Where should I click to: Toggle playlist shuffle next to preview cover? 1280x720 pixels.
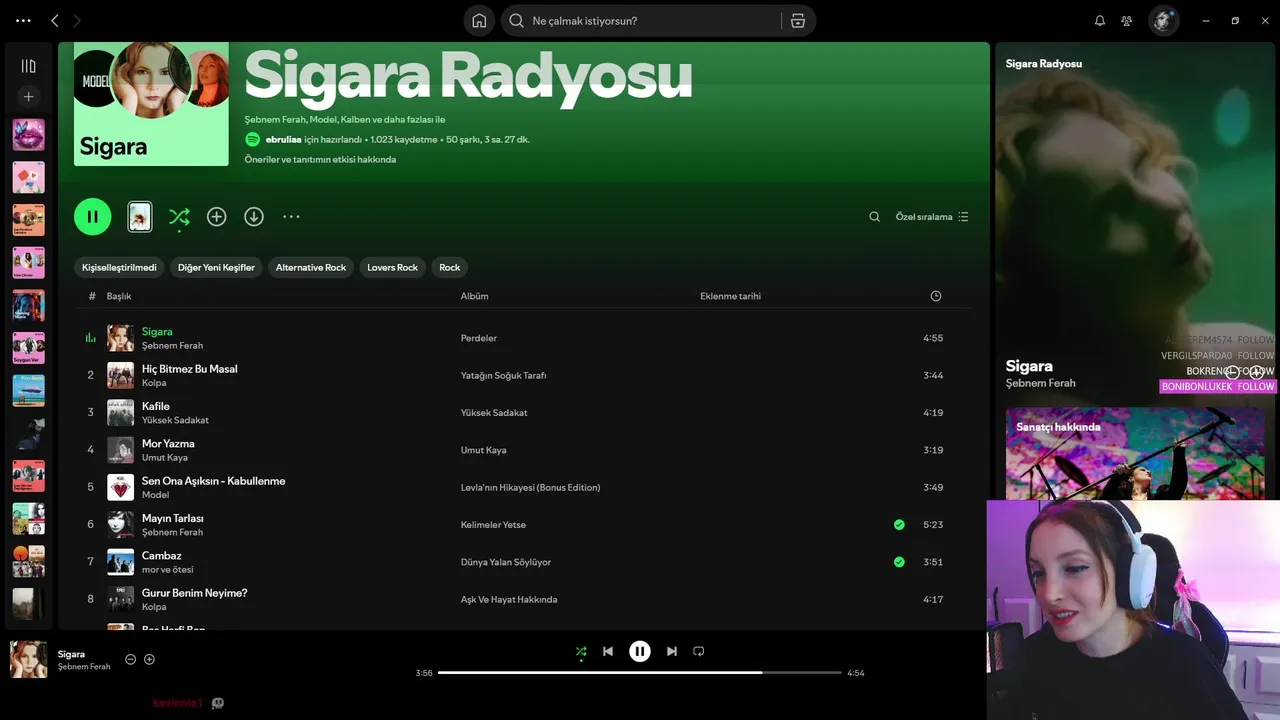tap(179, 217)
